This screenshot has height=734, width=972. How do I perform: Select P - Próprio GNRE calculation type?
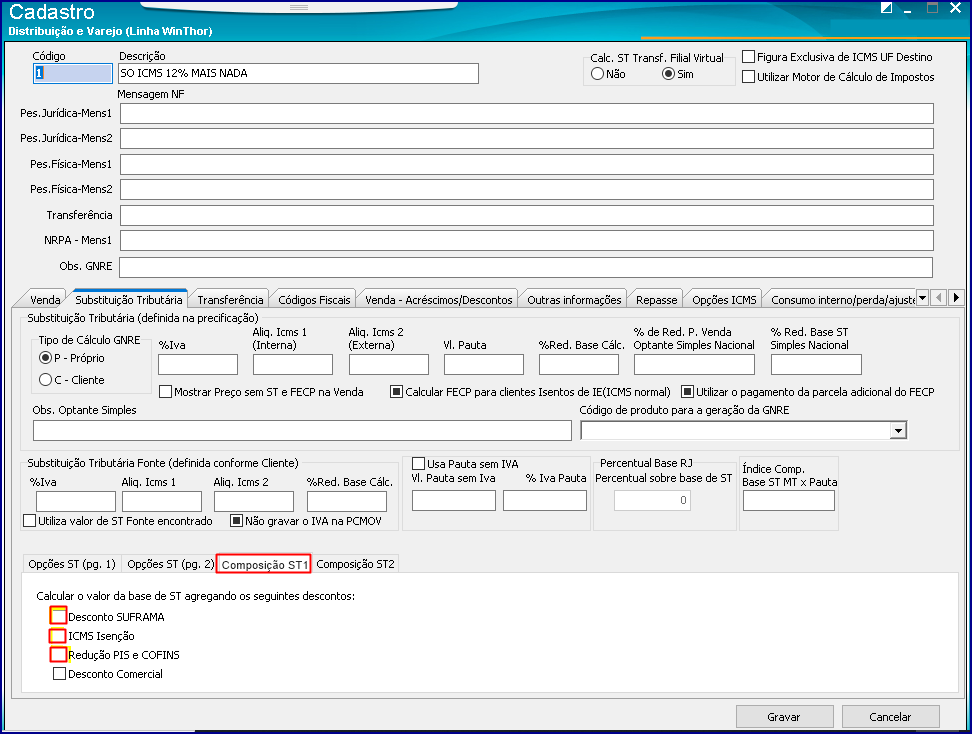click(x=45, y=358)
